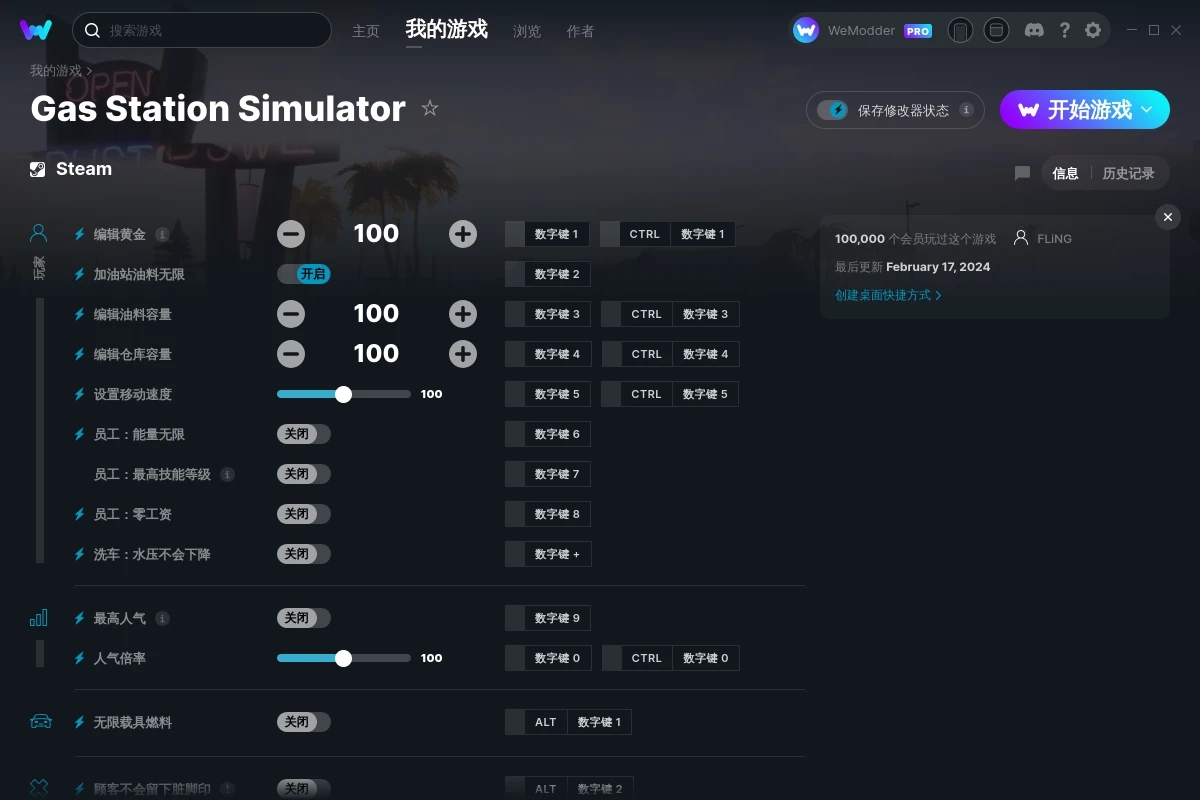Close the info panel with X
Viewport: 1200px width, 800px height.
1167,217
